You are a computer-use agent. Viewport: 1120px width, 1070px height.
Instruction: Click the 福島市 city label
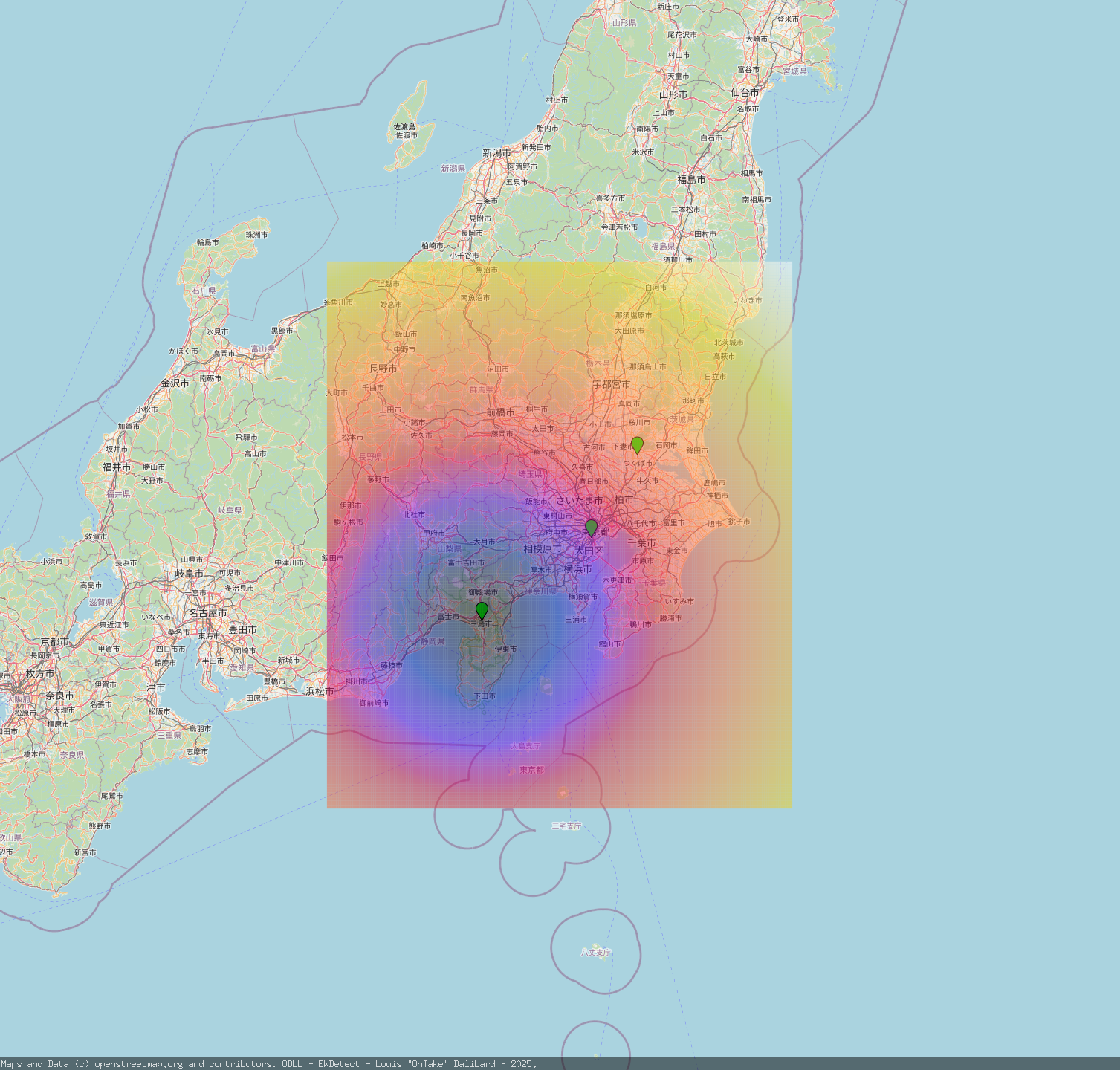point(691,180)
